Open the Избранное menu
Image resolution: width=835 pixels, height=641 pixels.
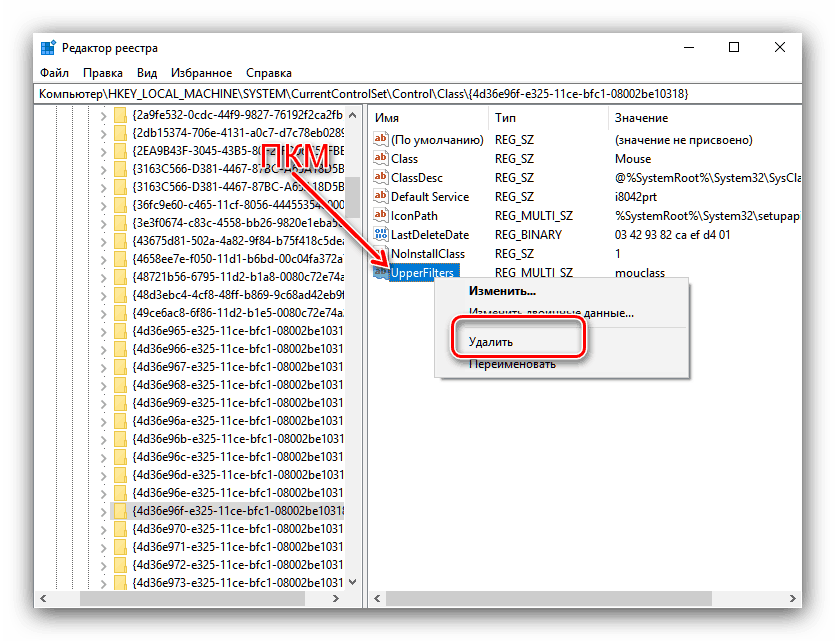(x=201, y=73)
